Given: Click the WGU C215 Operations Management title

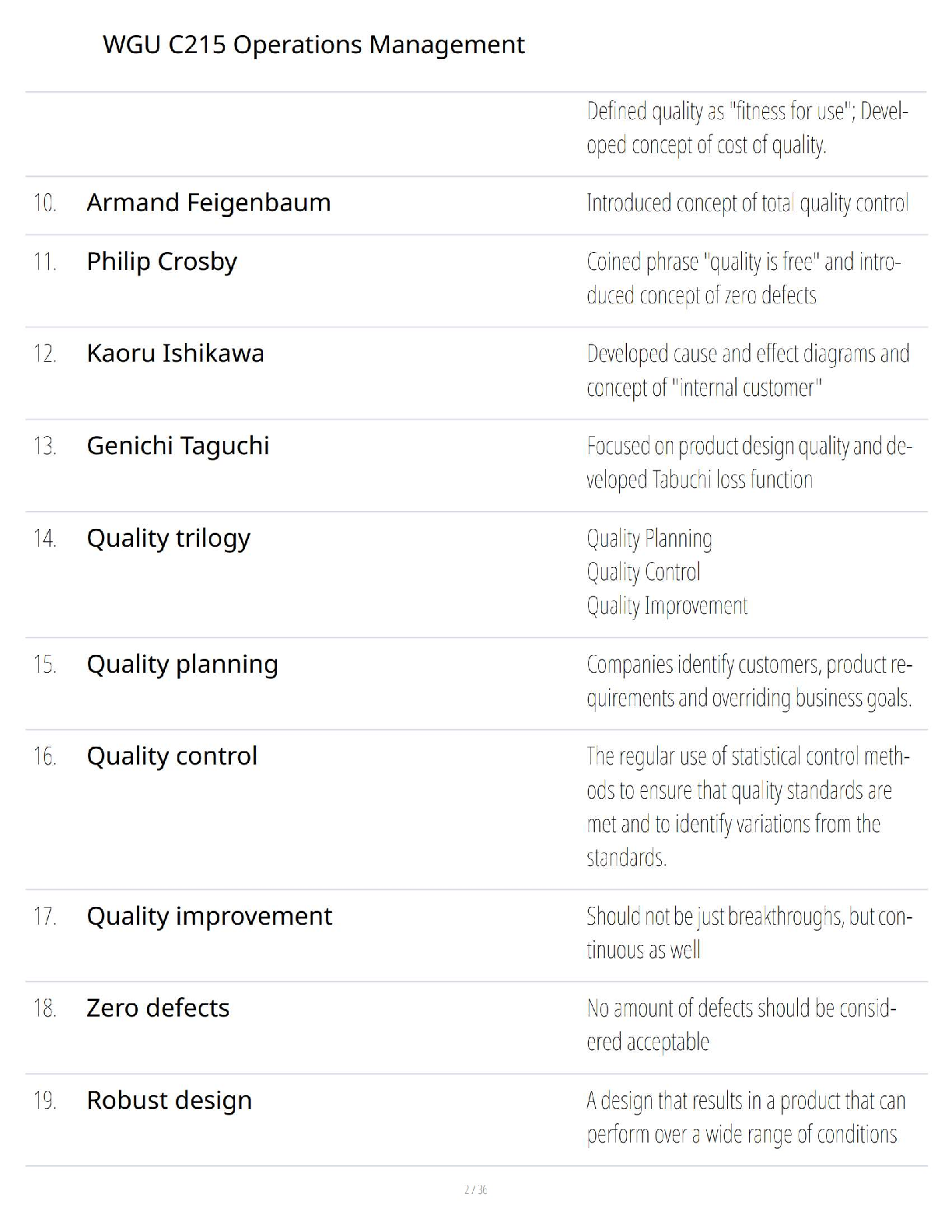Looking at the screenshot, I should tap(313, 45).
